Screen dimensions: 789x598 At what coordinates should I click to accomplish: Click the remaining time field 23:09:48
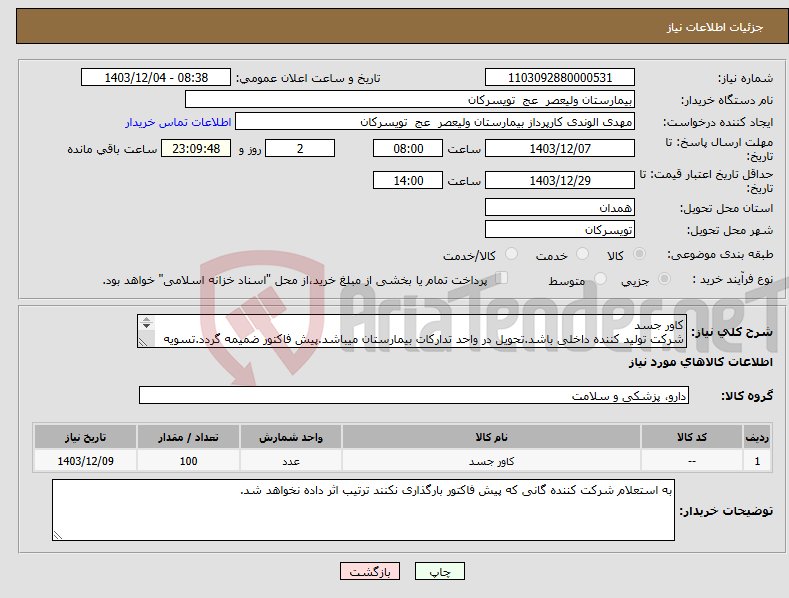coord(196,148)
